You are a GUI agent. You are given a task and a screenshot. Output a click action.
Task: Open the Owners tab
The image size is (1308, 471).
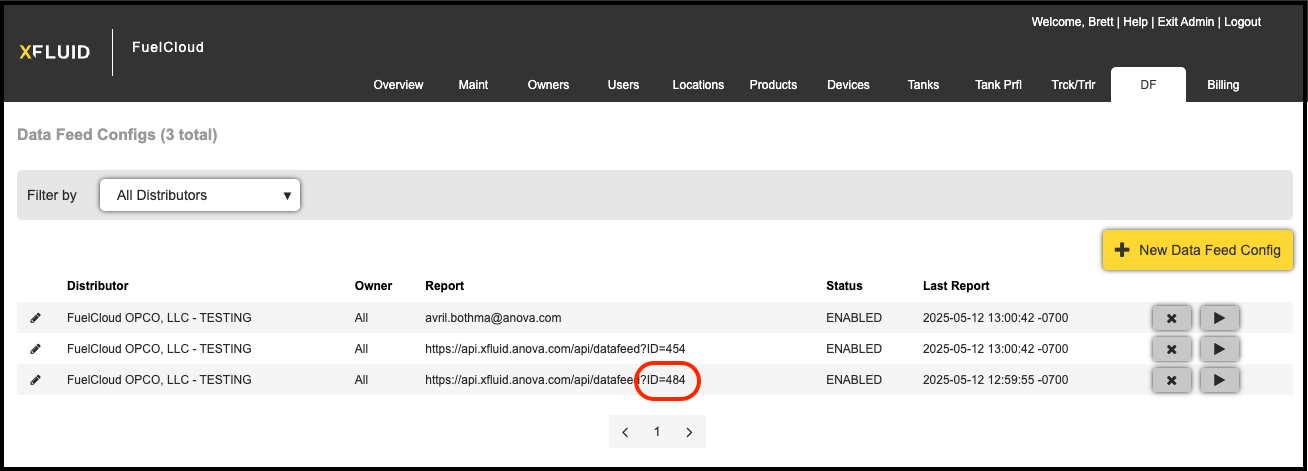coord(548,85)
